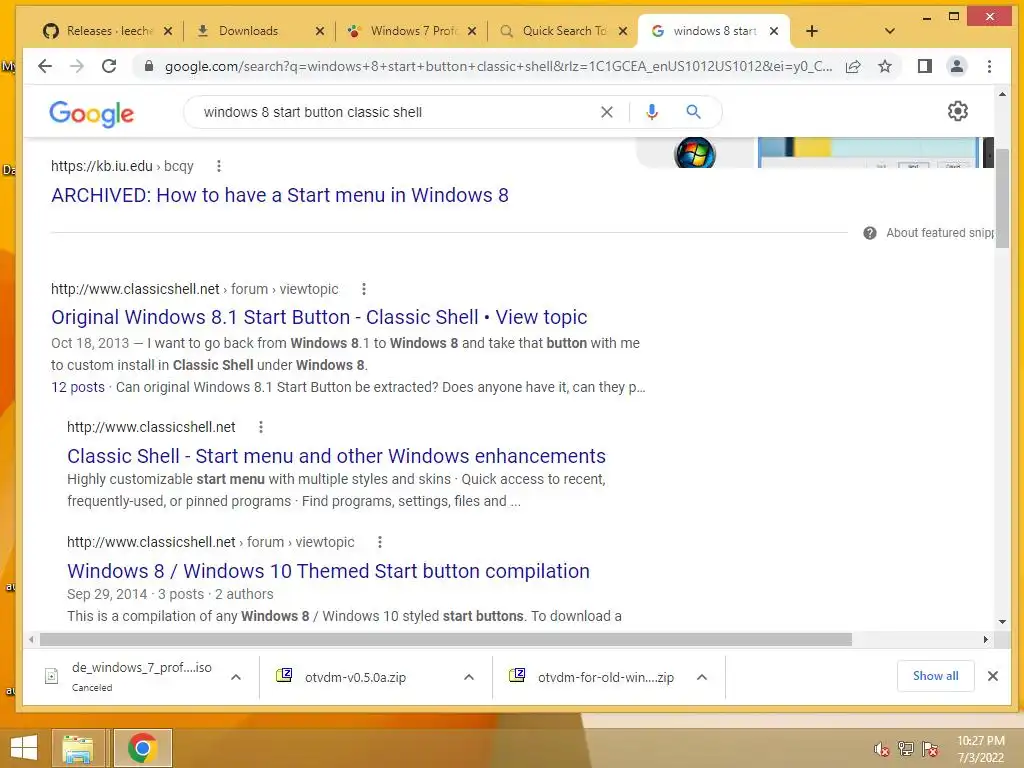Click the address bar URL
The width and height of the screenshot is (1024, 768).
pos(498,66)
